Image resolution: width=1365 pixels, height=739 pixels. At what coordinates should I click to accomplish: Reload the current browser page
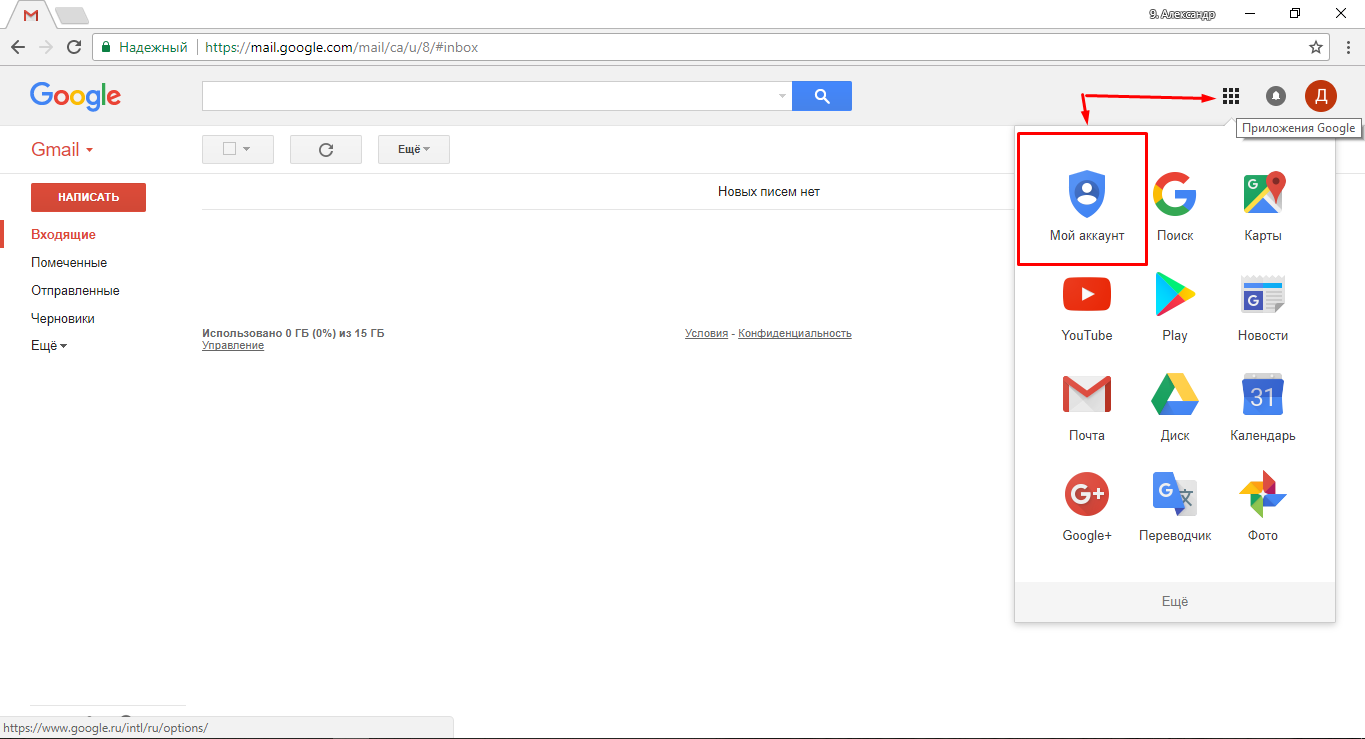tap(74, 47)
